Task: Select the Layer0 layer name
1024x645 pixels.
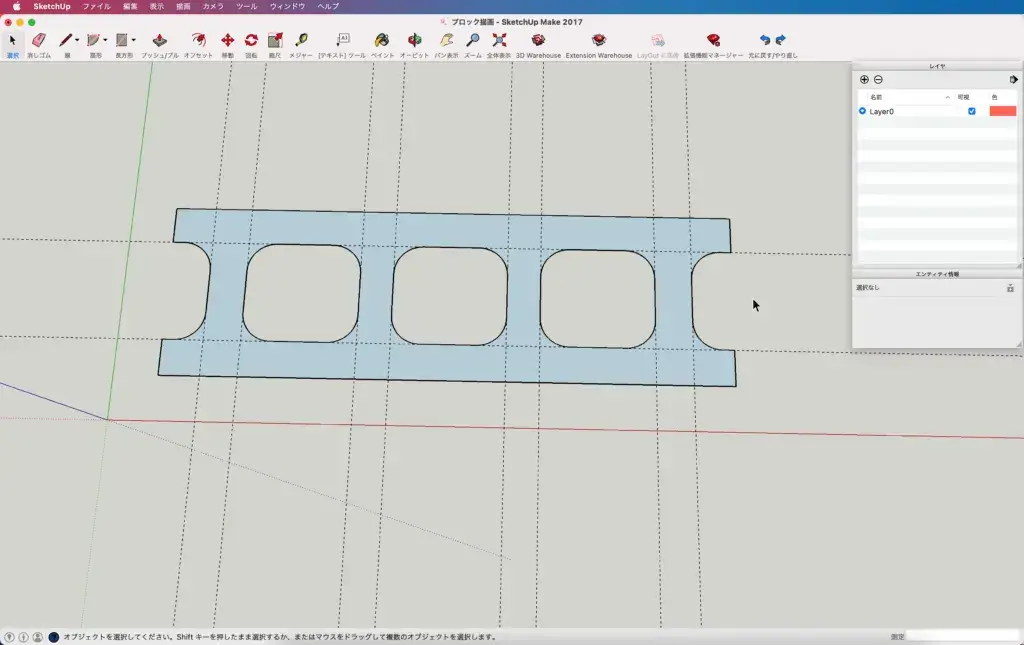Action: point(882,112)
